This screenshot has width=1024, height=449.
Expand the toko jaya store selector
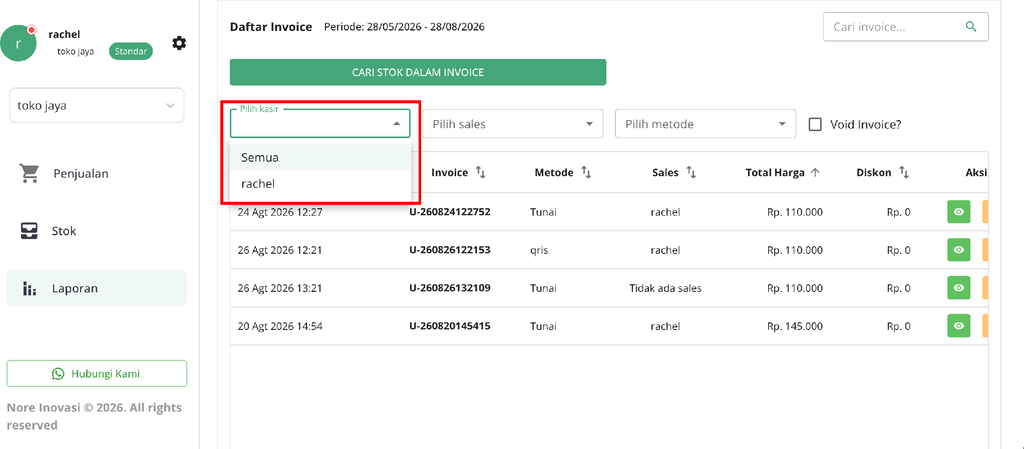(x=97, y=106)
